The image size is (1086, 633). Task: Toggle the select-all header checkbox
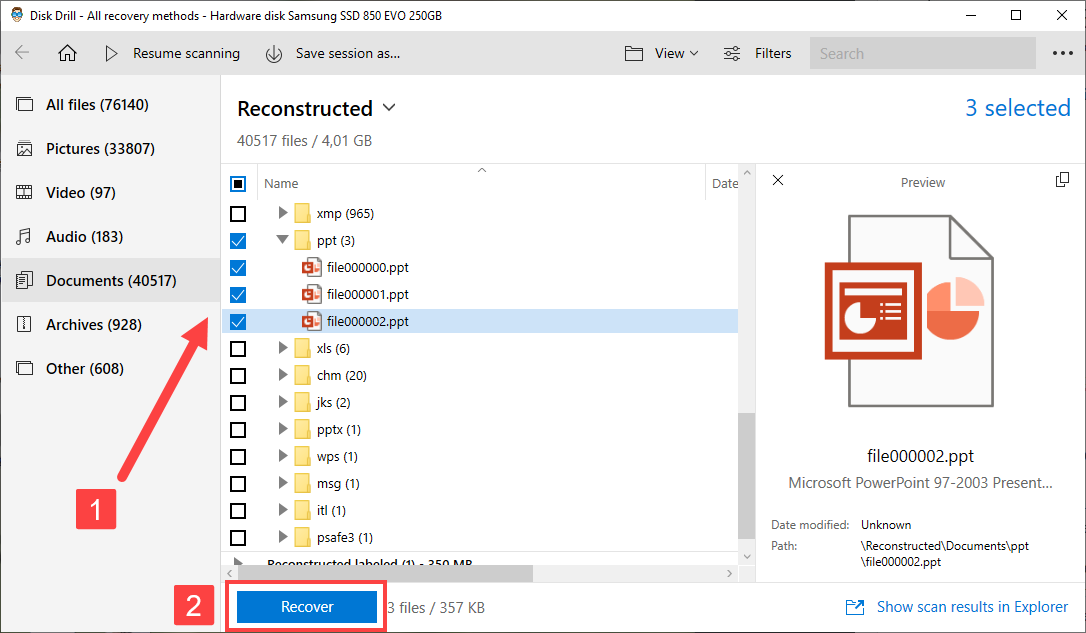(x=238, y=184)
